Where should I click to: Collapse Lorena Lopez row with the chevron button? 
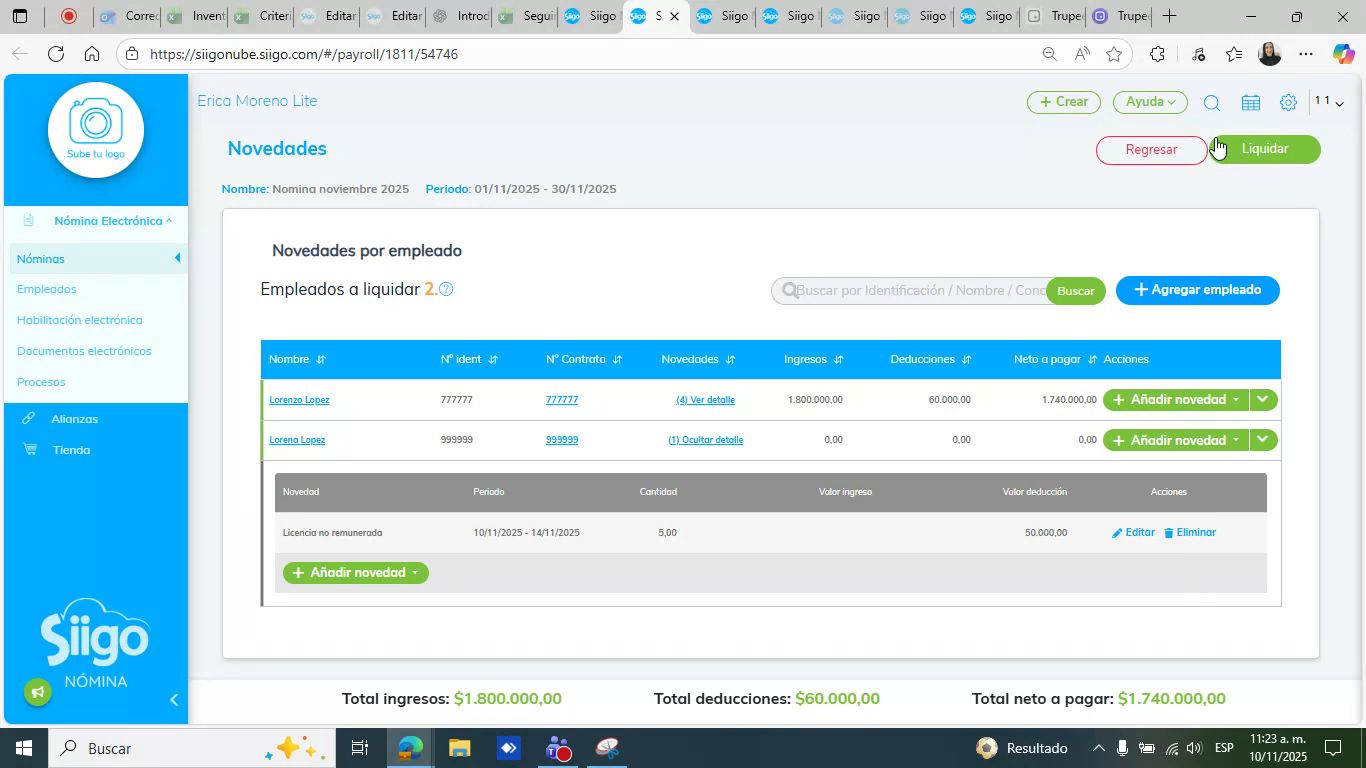pyautogui.click(x=1263, y=440)
